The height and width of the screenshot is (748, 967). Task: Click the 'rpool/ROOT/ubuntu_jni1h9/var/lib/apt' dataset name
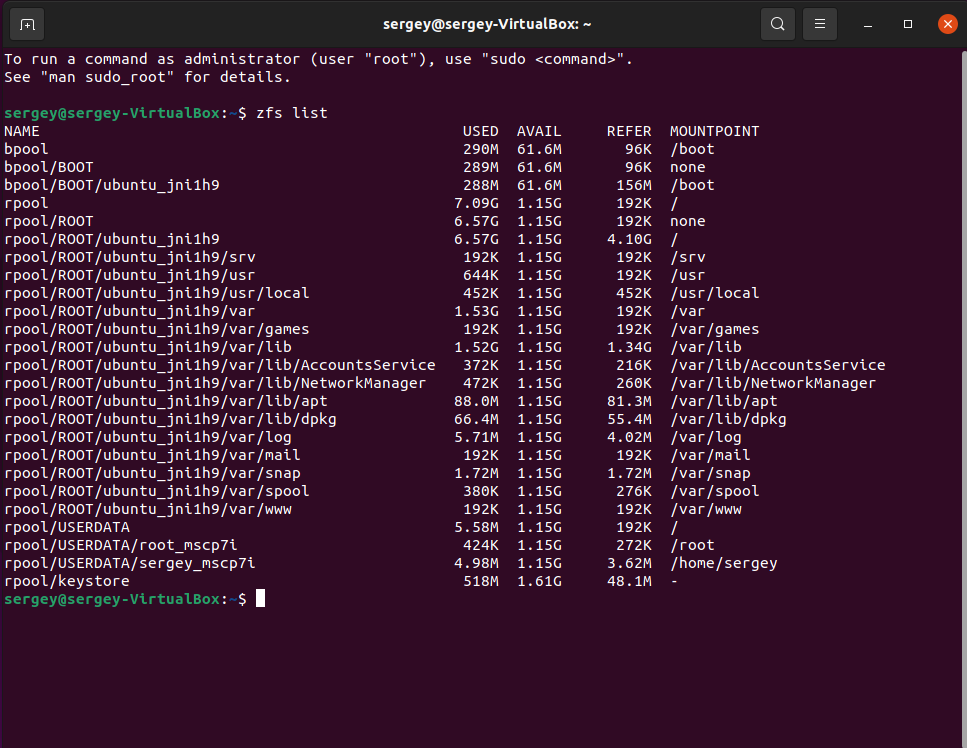pyautogui.click(x=166, y=401)
